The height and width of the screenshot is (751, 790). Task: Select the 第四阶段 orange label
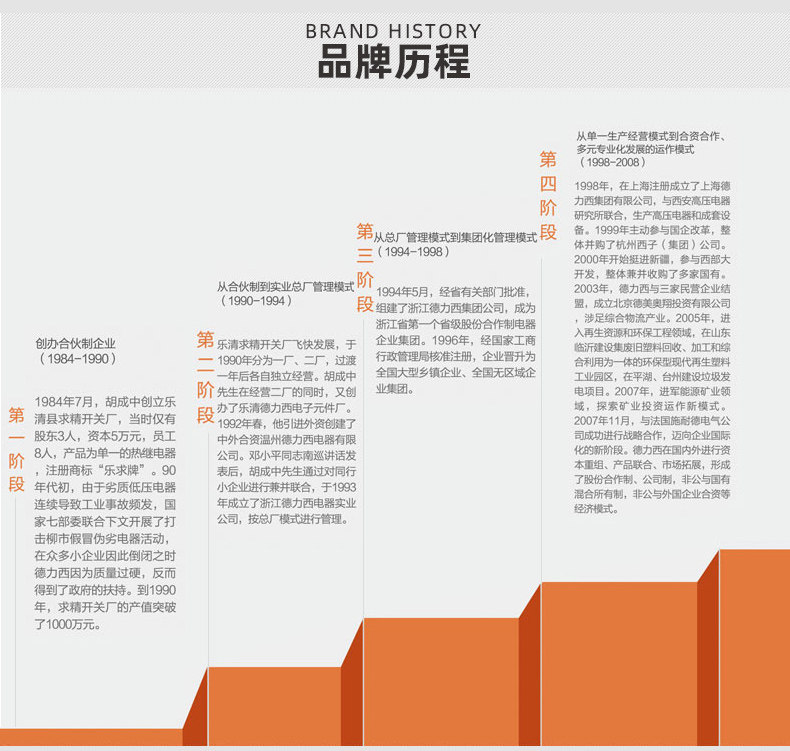click(x=548, y=195)
